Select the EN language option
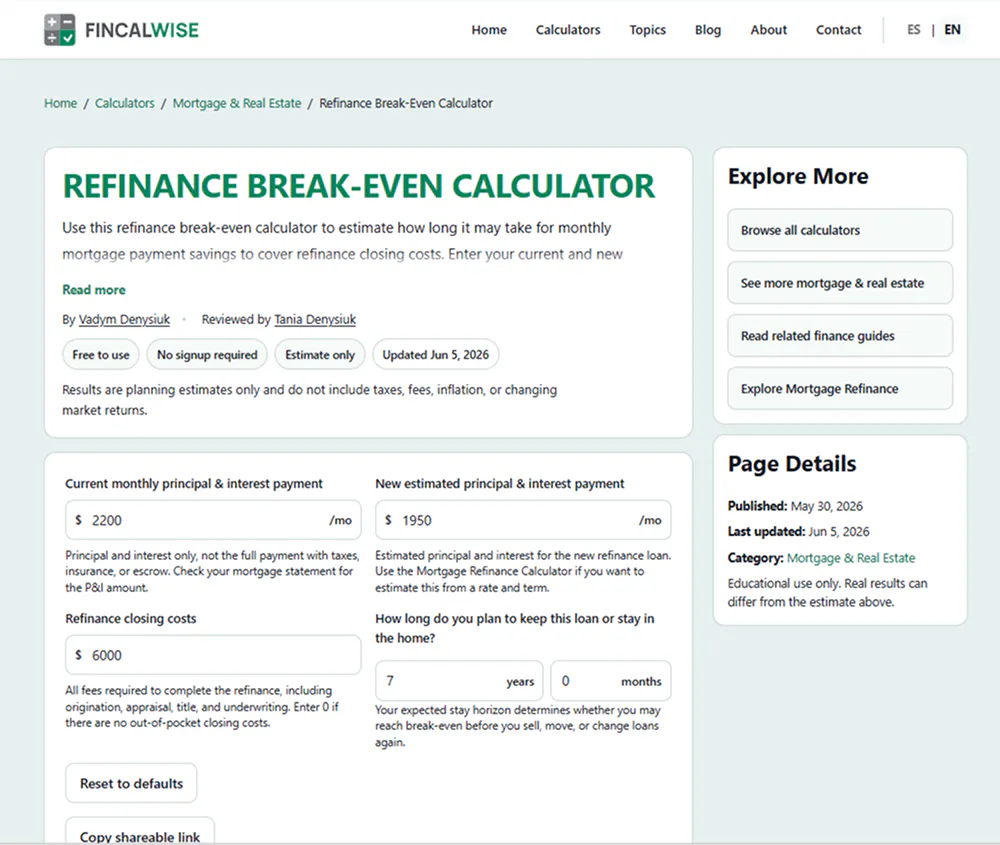The height and width of the screenshot is (845, 1000). (x=952, y=30)
